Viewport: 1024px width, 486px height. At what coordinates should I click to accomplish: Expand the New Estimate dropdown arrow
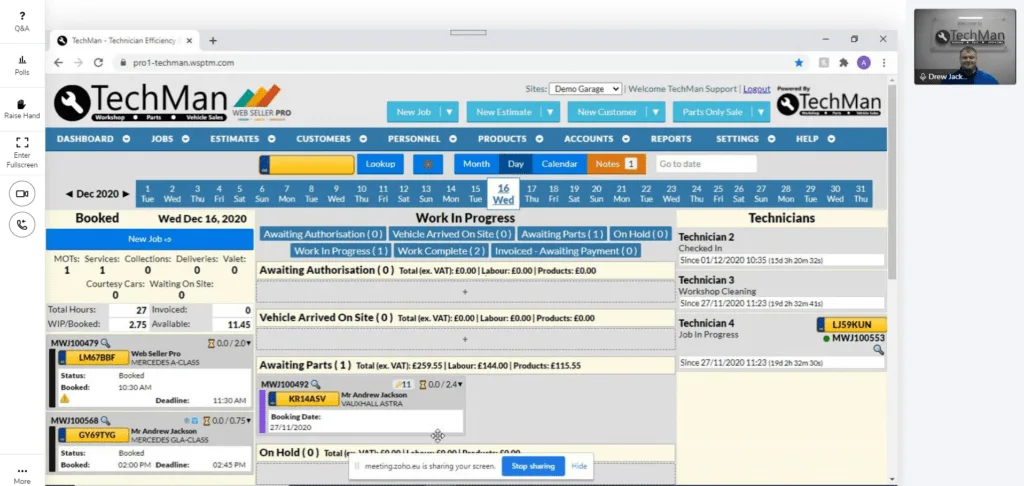pyautogui.click(x=549, y=112)
